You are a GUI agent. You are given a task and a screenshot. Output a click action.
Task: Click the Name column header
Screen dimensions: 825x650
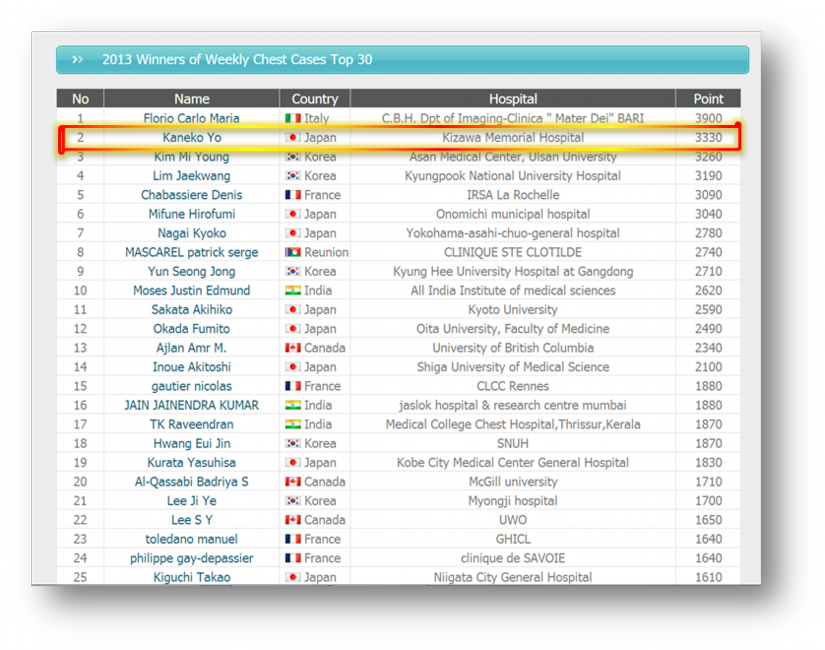[x=192, y=99]
